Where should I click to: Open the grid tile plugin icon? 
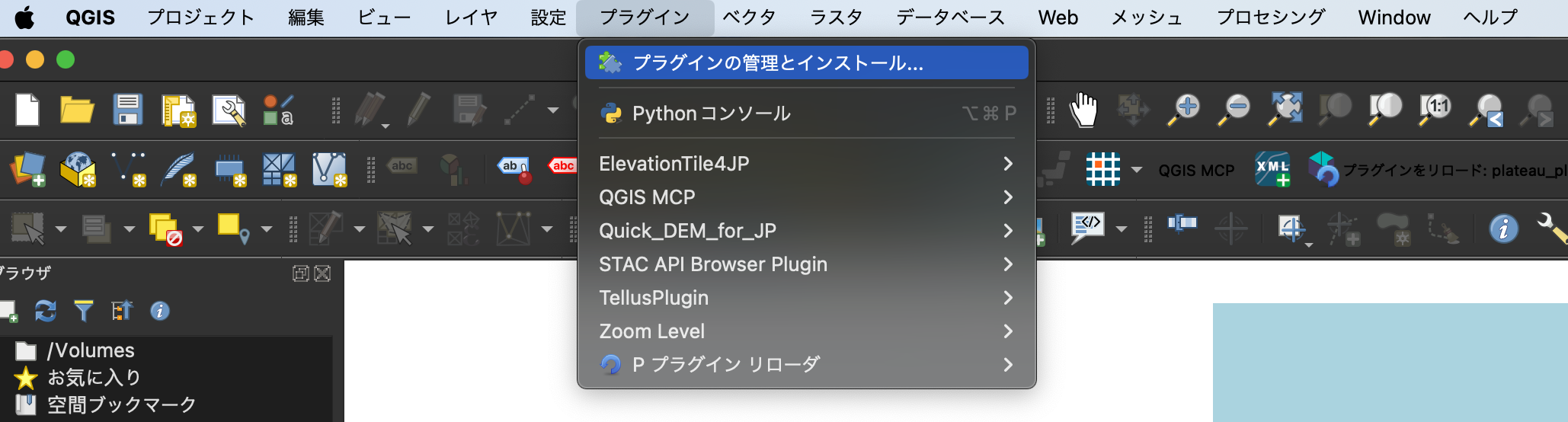click(1102, 169)
